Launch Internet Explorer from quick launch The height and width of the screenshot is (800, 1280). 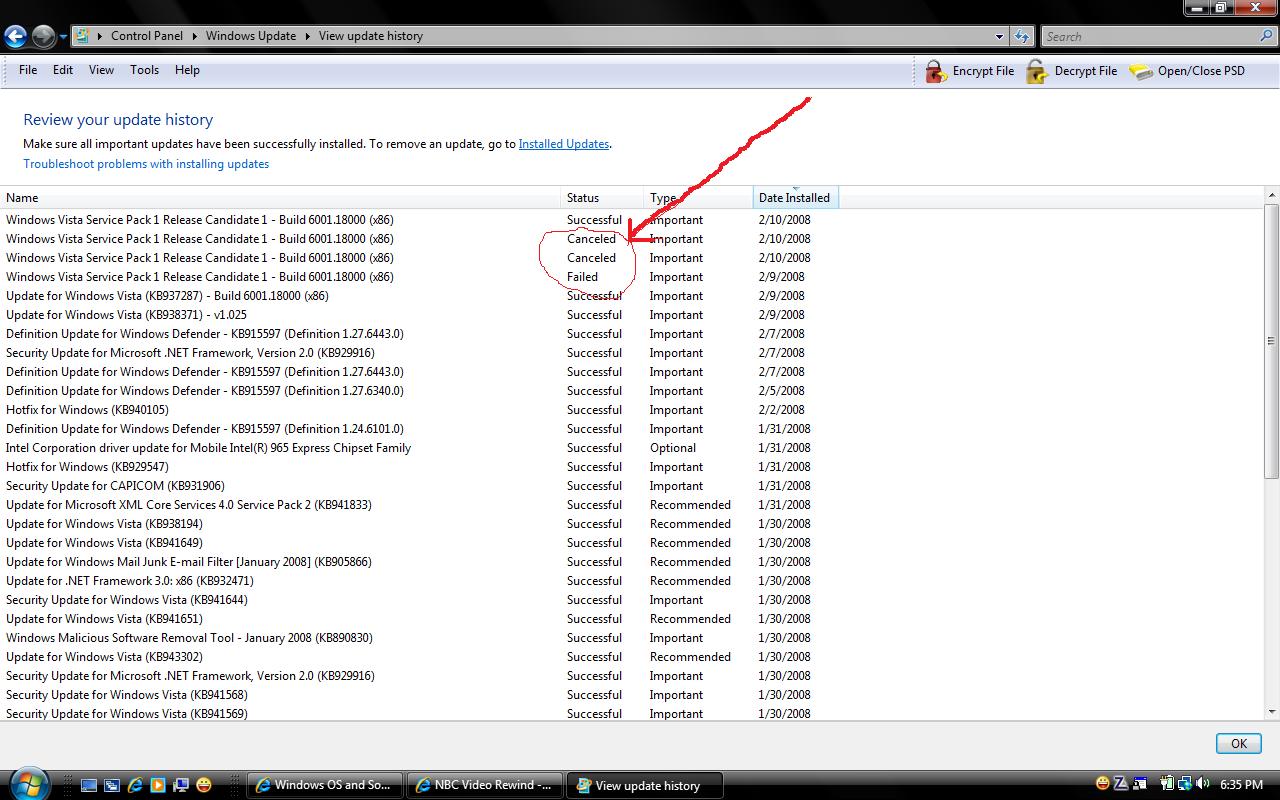[x=135, y=785]
